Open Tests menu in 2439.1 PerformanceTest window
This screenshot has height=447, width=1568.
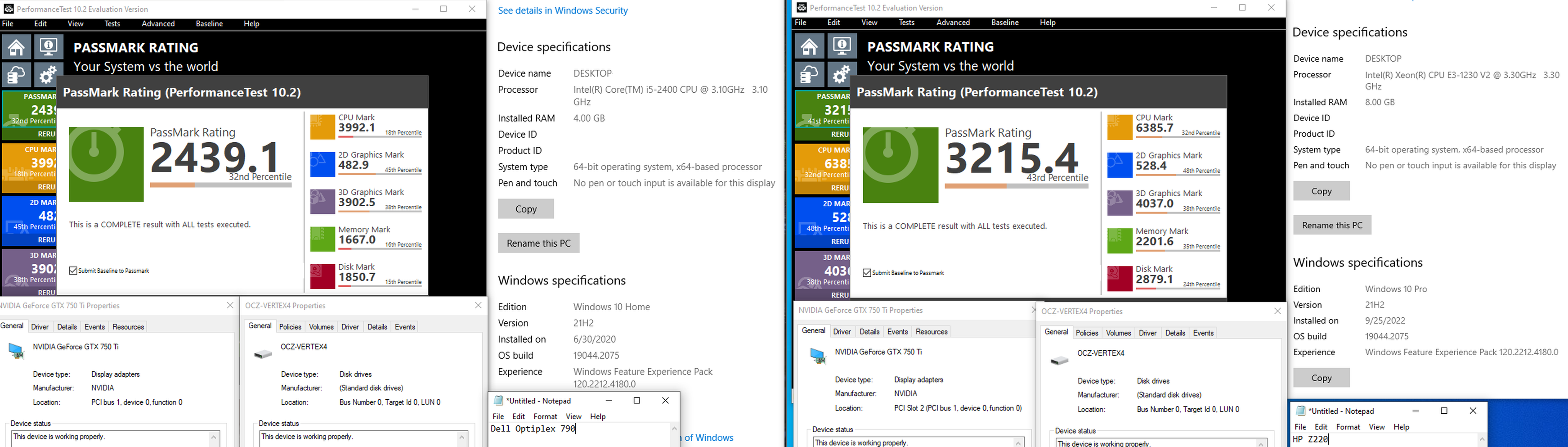[x=112, y=24]
